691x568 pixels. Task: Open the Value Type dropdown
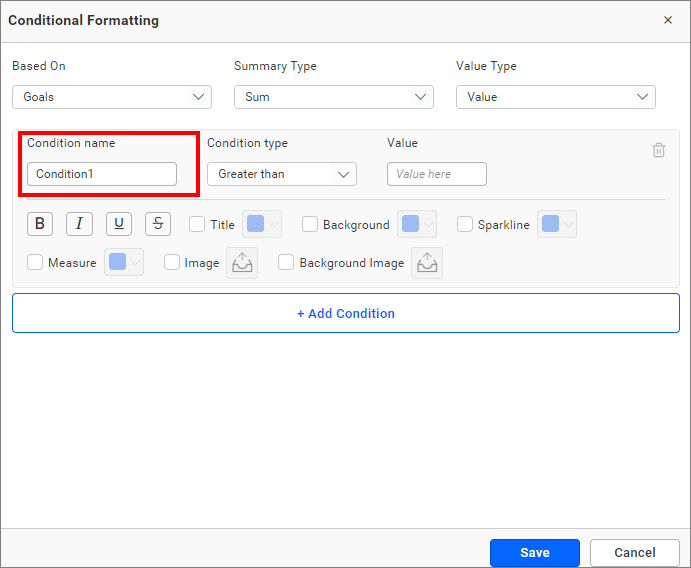click(556, 97)
